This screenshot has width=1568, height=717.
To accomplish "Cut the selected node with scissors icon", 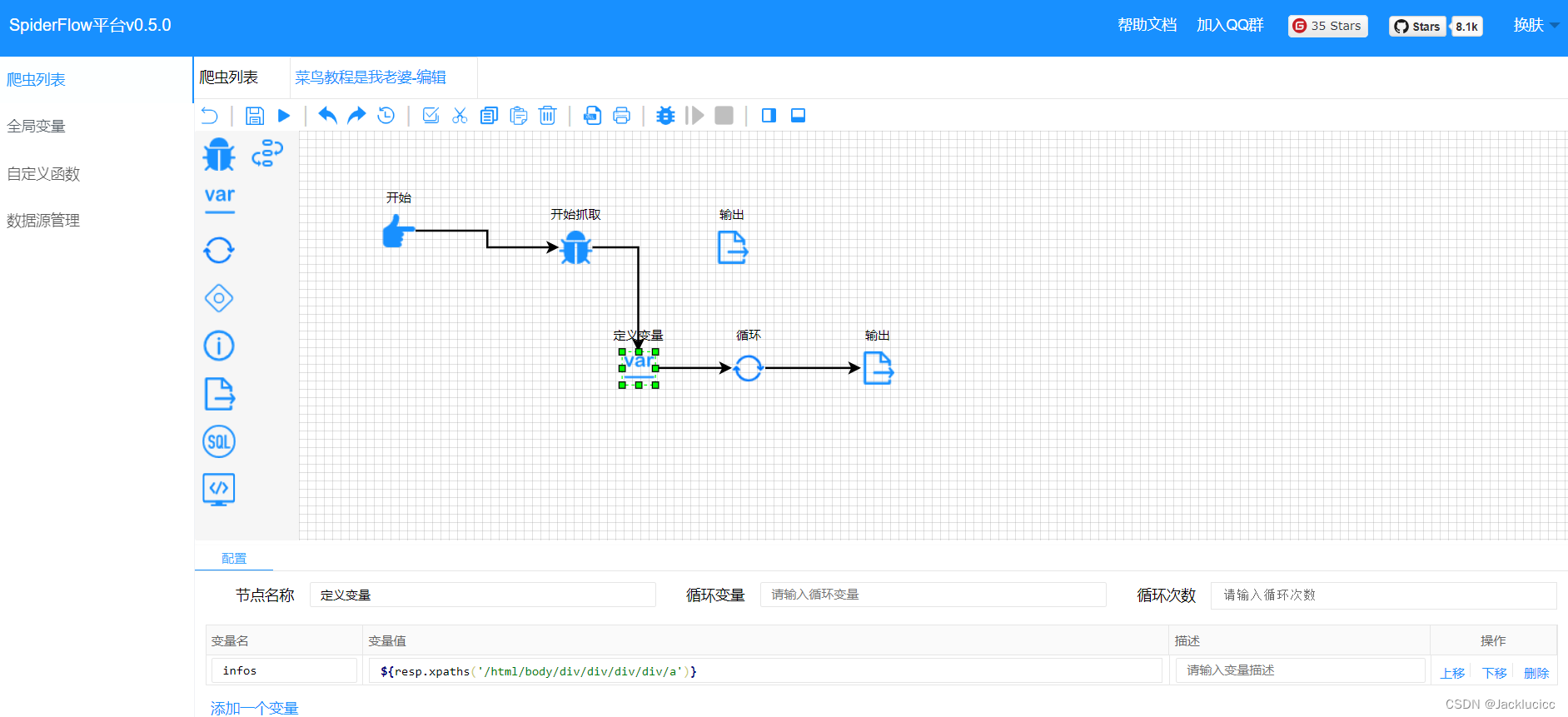I will (x=460, y=116).
